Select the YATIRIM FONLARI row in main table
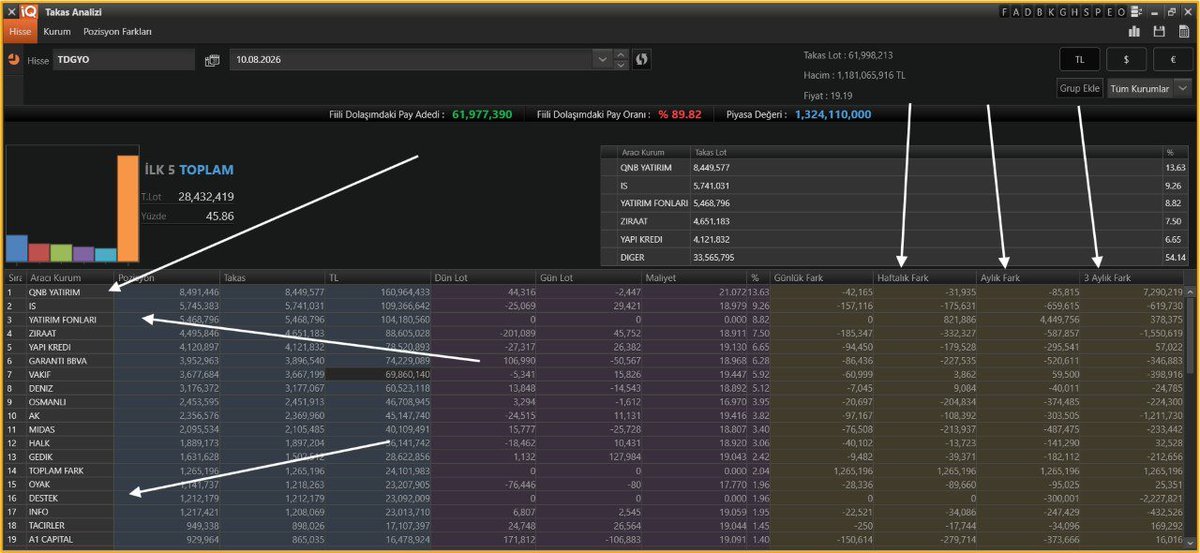Viewport: 1200px width, 553px height. pyautogui.click(x=595, y=319)
